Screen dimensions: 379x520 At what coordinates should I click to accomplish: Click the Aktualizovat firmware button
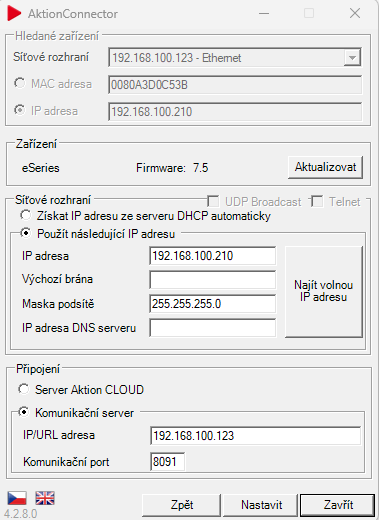[x=325, y=167]
